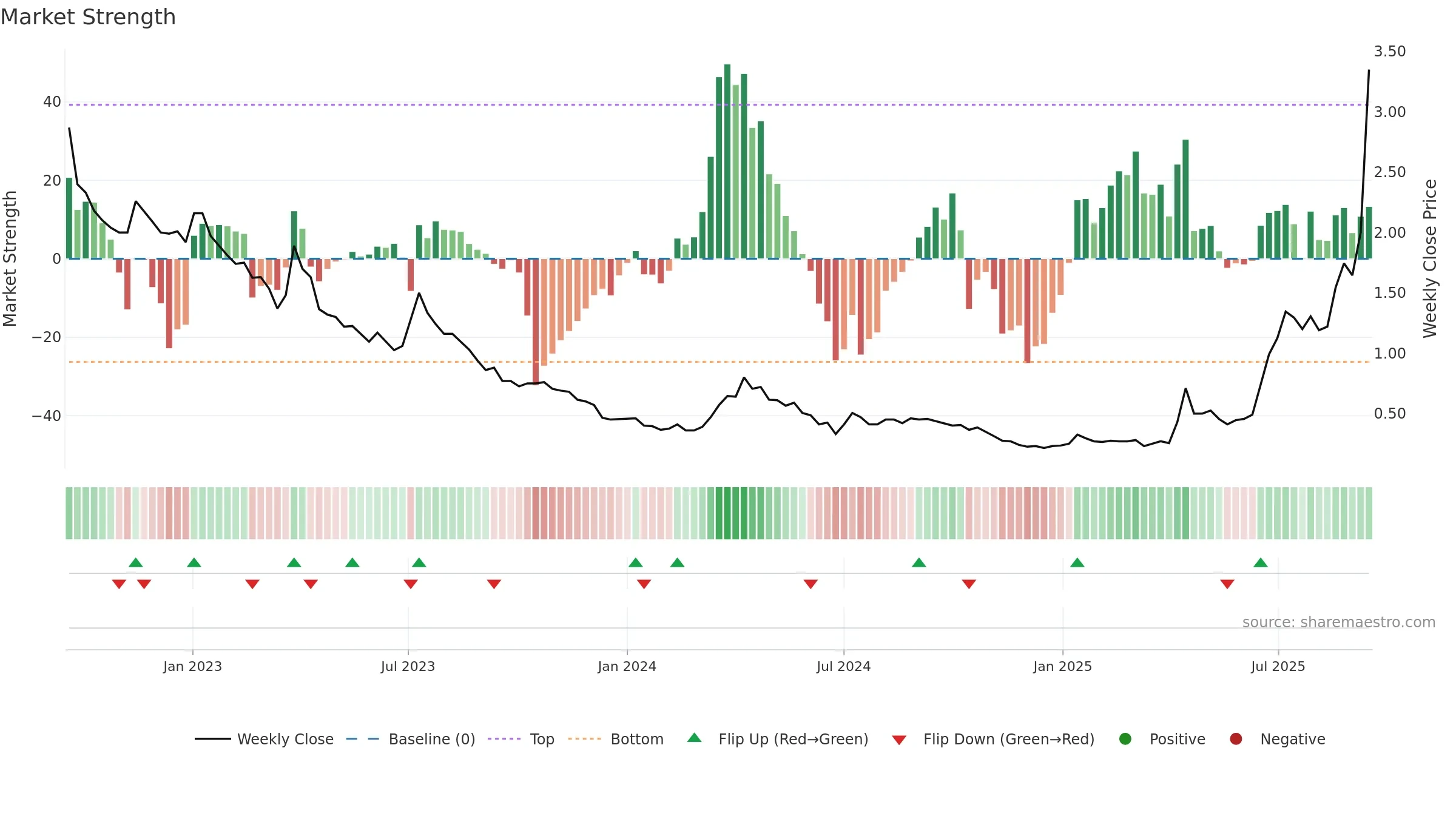Click the Jul 2024 x-axis label
Screen dimensions: 1456x819
point(843,666)
